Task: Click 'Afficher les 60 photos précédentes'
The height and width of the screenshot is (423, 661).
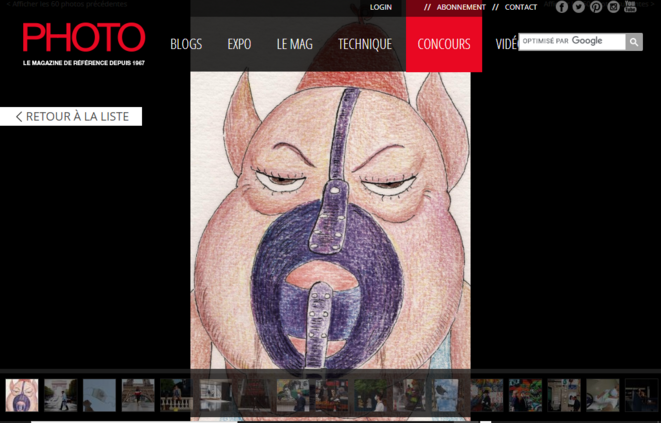Action: click(x=67, y=4)
